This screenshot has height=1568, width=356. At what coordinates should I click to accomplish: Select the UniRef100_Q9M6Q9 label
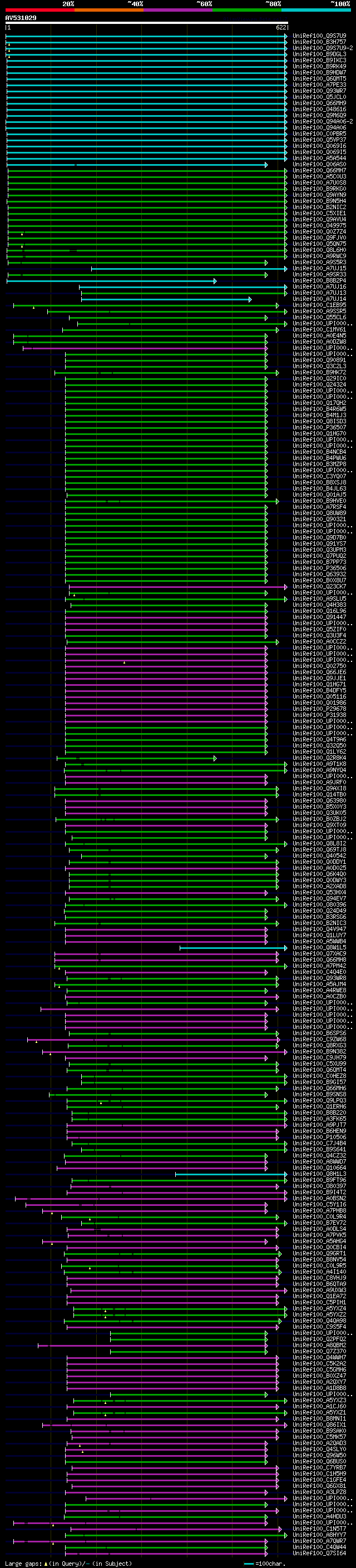pyautogui.click(x=319, y=115)
